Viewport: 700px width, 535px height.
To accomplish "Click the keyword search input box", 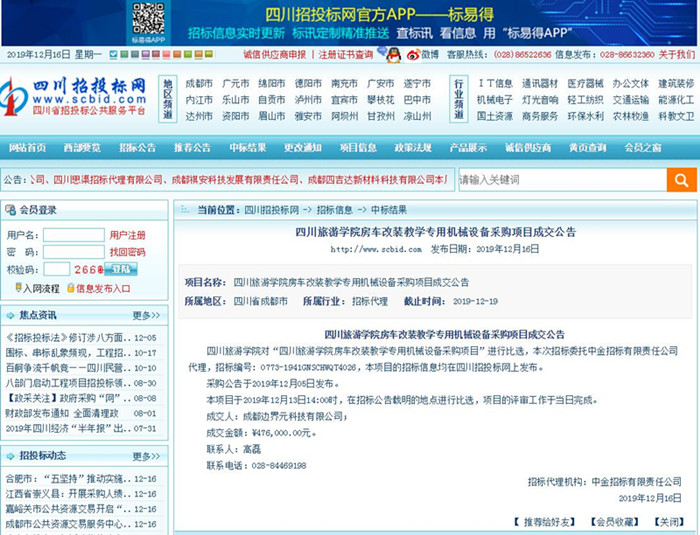I will tap(563, 180).
